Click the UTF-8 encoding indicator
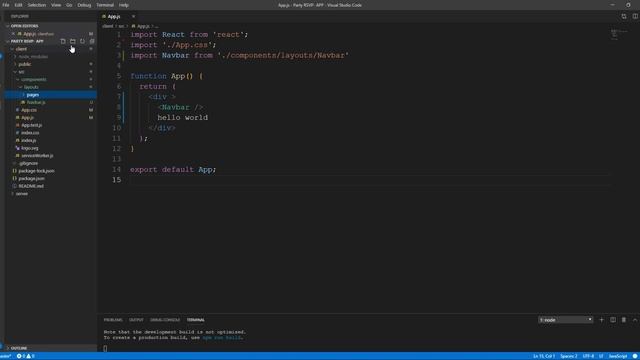The image size is (640, 360). coord(588,356)
